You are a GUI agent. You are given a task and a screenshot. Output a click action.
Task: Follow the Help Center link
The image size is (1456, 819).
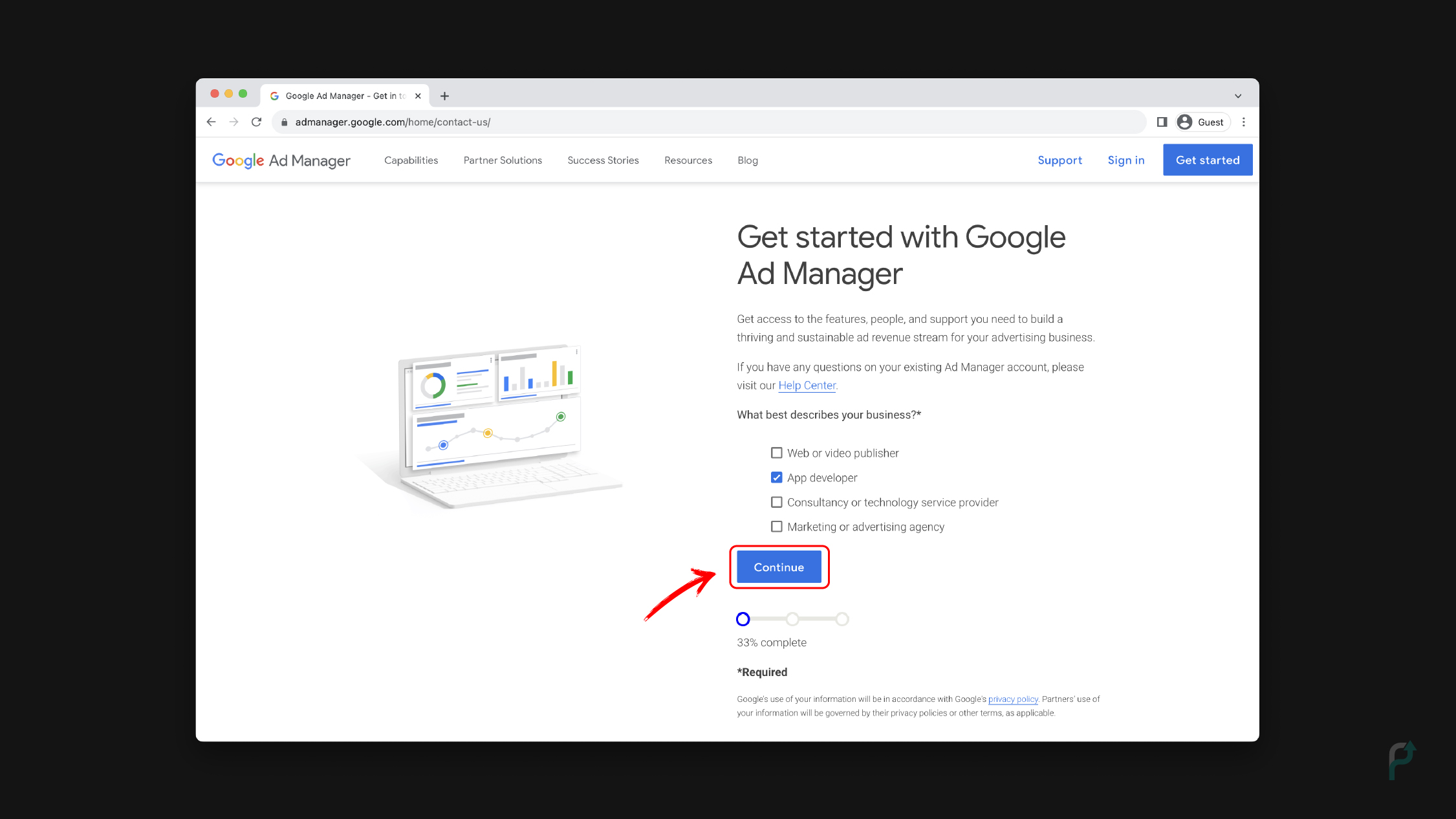pyautogui.click(x=807, y=385)
